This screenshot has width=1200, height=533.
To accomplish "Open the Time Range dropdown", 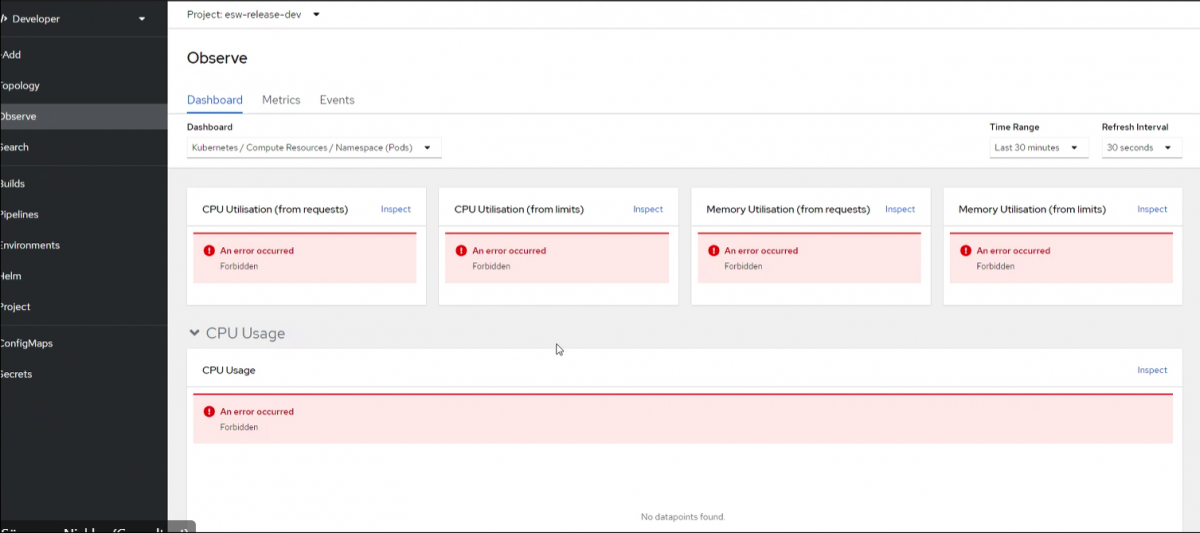I will tap(1038, 148).
